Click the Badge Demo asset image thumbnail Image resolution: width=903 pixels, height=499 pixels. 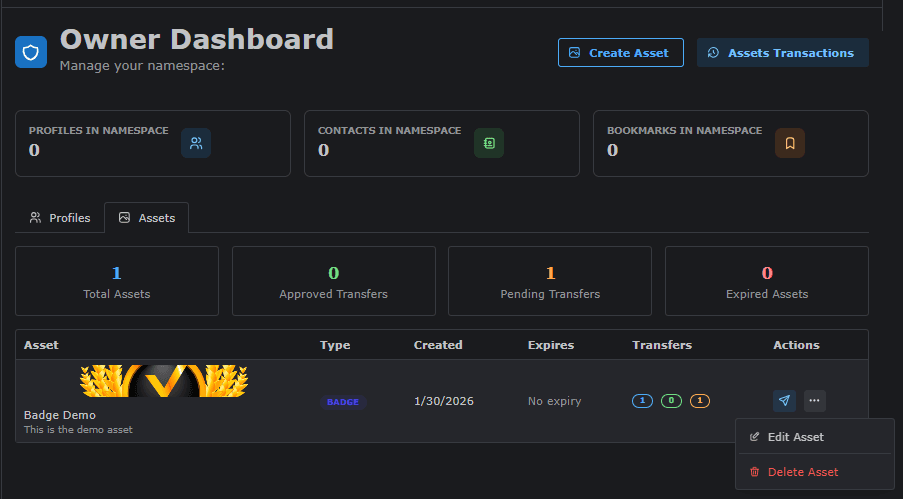164,381
